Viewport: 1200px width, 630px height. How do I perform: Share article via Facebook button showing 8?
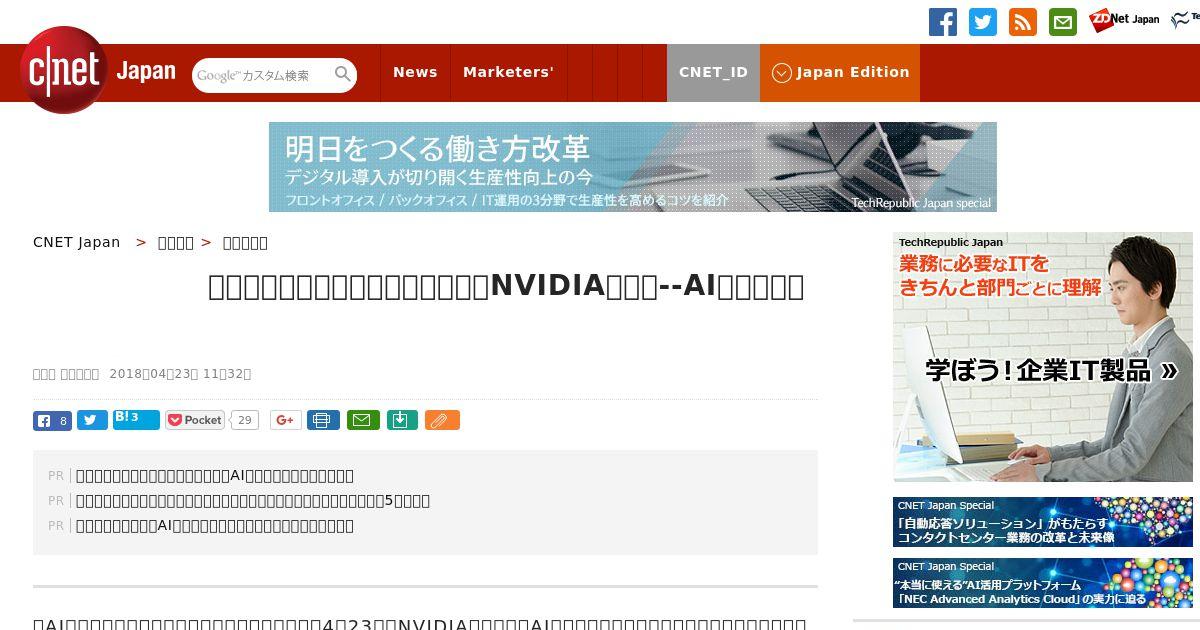click(x=52, y=420)
